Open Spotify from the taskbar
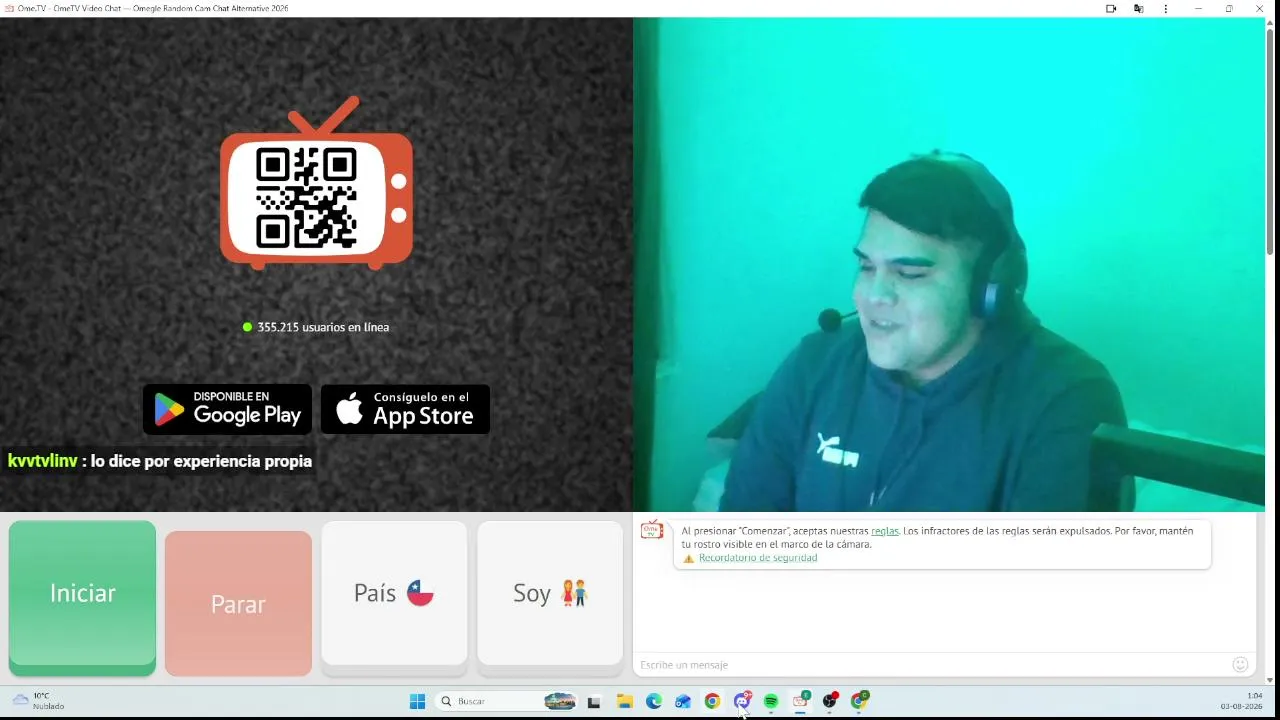This screenshot has width=1280, height=720. [x=771, y=702]
